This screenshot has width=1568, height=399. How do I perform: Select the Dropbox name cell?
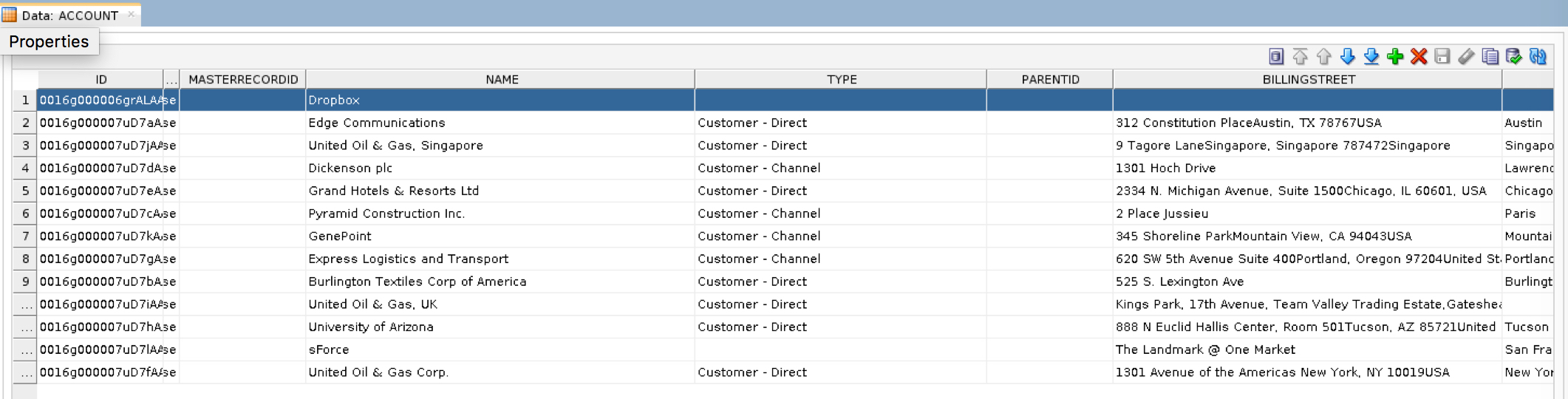pyautogui.click(x=500, y=100)
